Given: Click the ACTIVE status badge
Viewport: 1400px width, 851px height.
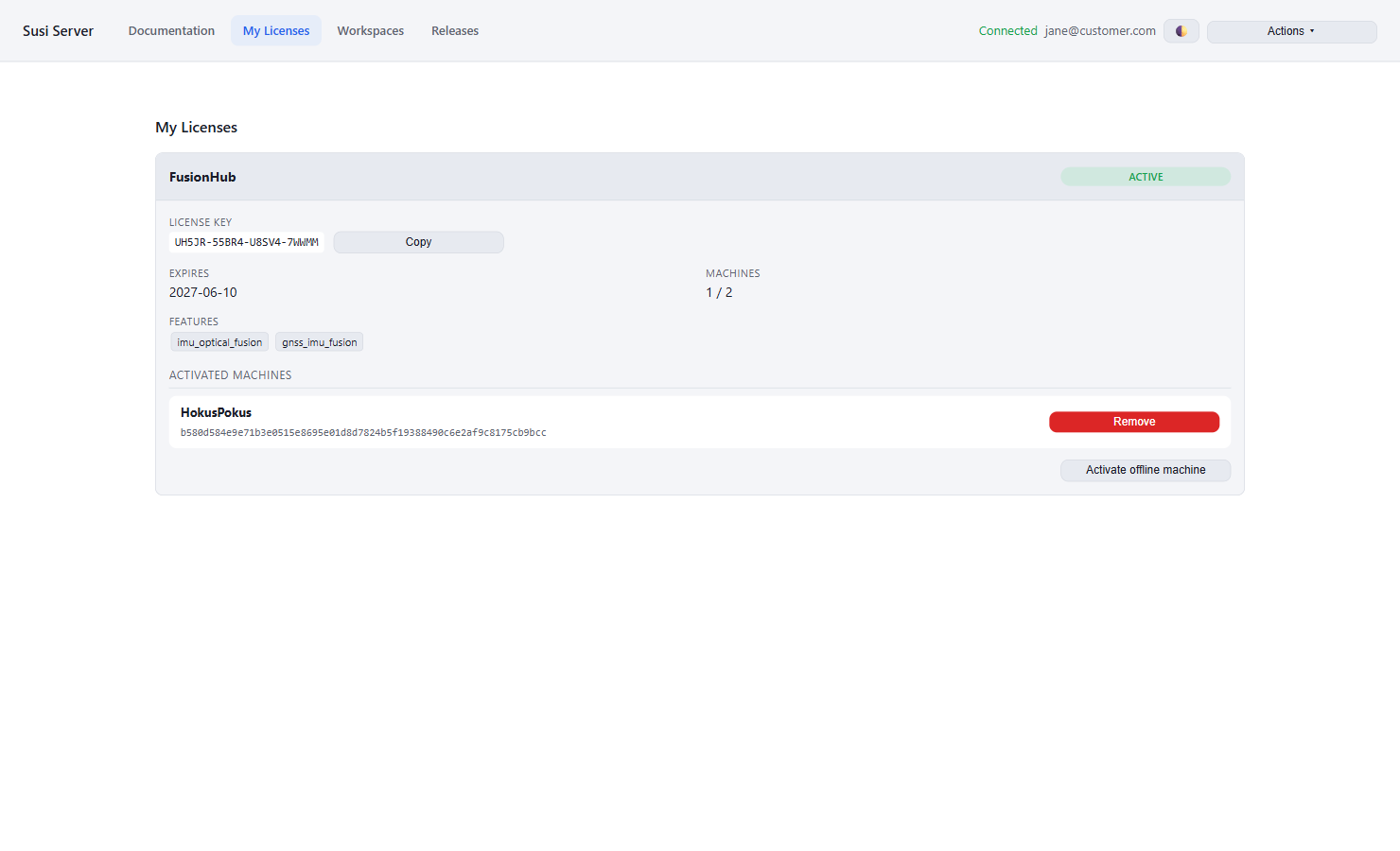Looking at the screenshot, I should point(1146,177).
